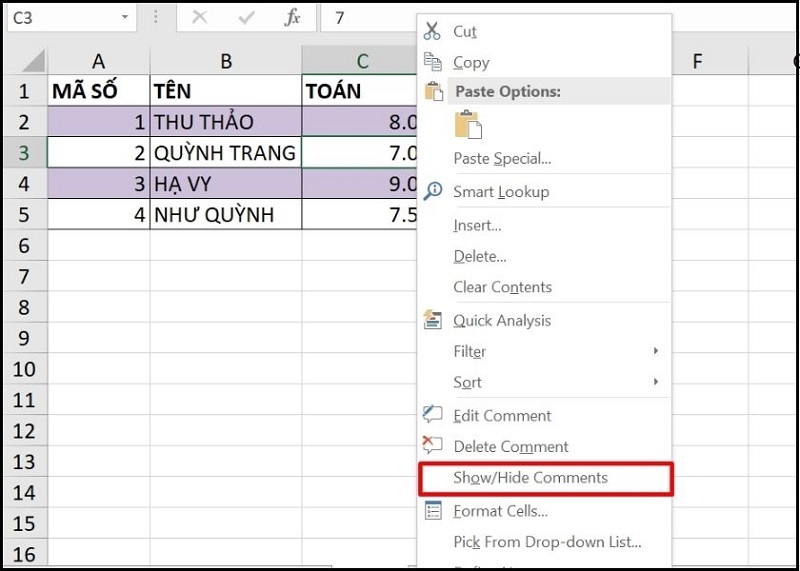Click the Cut scissors icon
This screenshot has height=571, width=800.
tap(432, 31)
